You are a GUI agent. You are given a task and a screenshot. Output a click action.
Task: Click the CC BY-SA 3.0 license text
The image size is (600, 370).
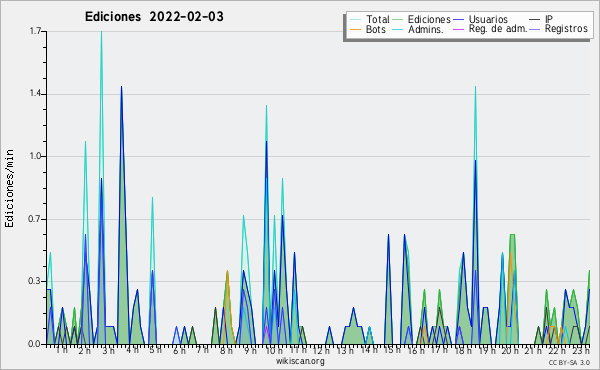(x=569, y=362)
